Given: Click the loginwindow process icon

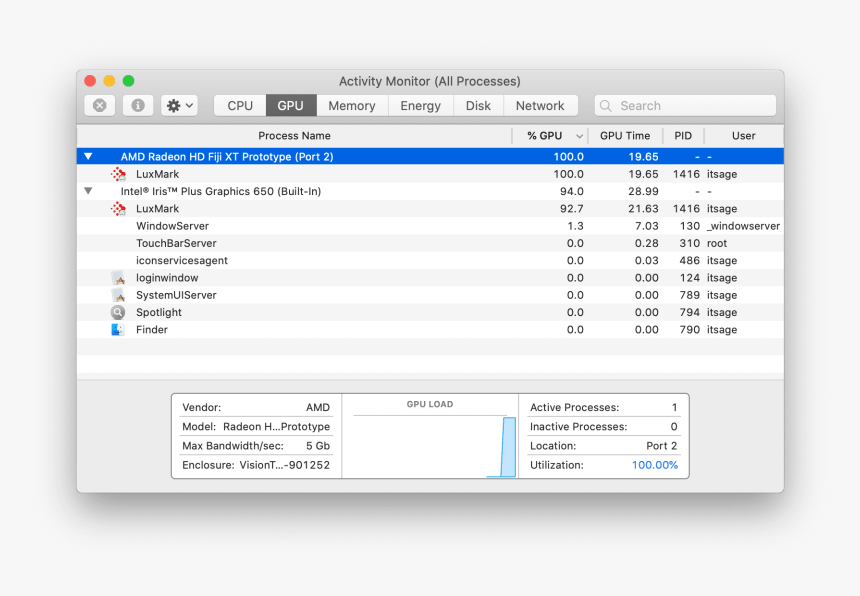Looking at the screenshot, I should point(118,278).
